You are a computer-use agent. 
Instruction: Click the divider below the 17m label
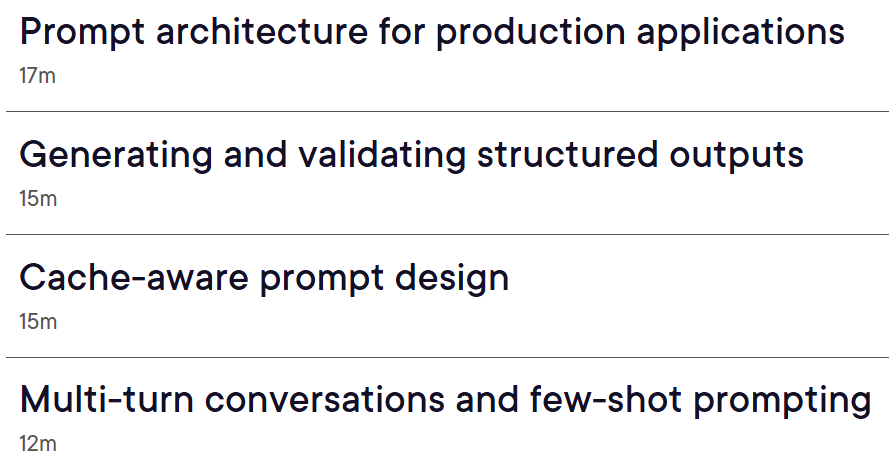[447, 112]
